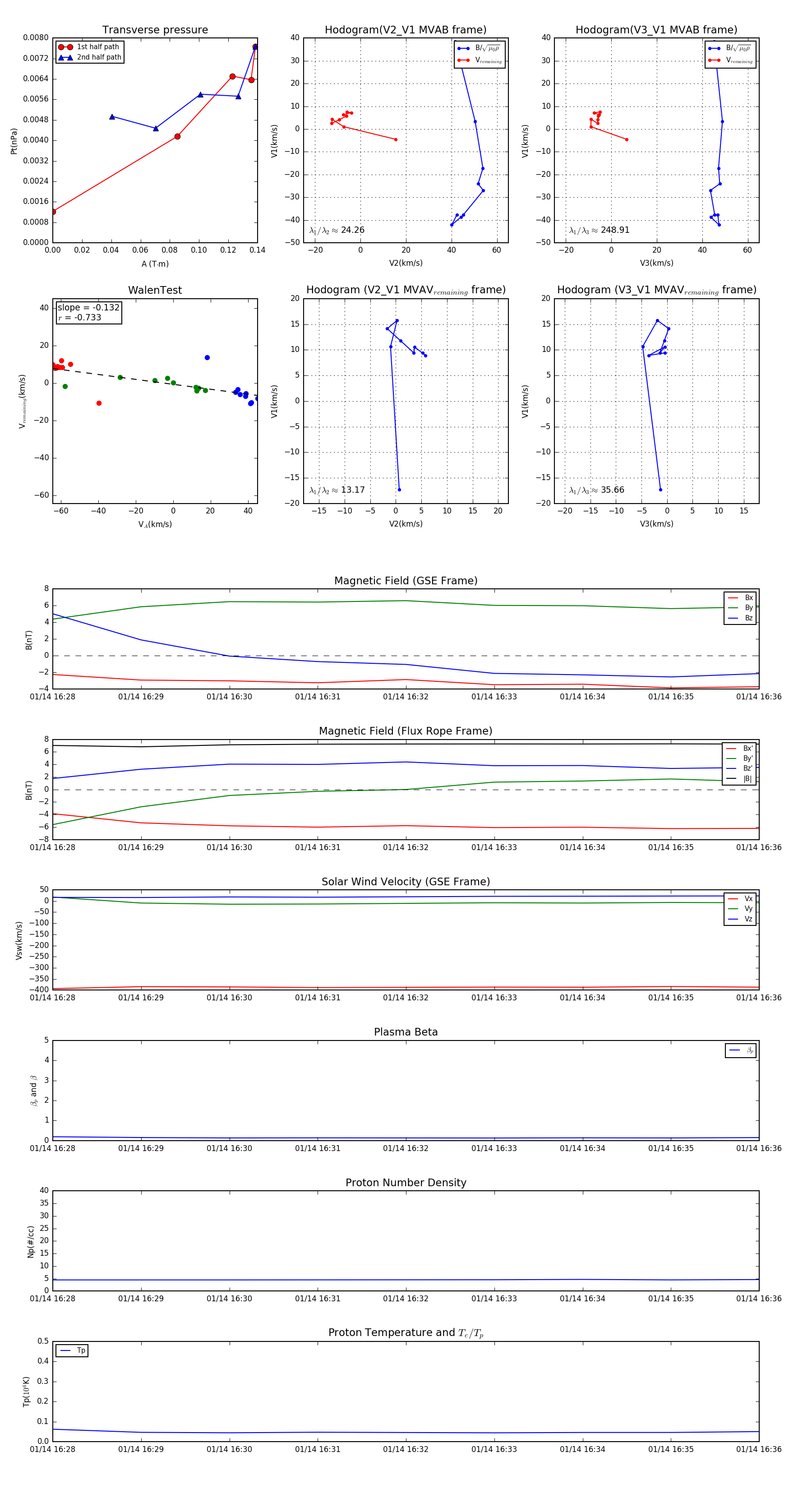This screenshot has width=812, height=1489.
Task: Select the |B| legend entry in Flux Rope plot
Action: tap(739, 779)
